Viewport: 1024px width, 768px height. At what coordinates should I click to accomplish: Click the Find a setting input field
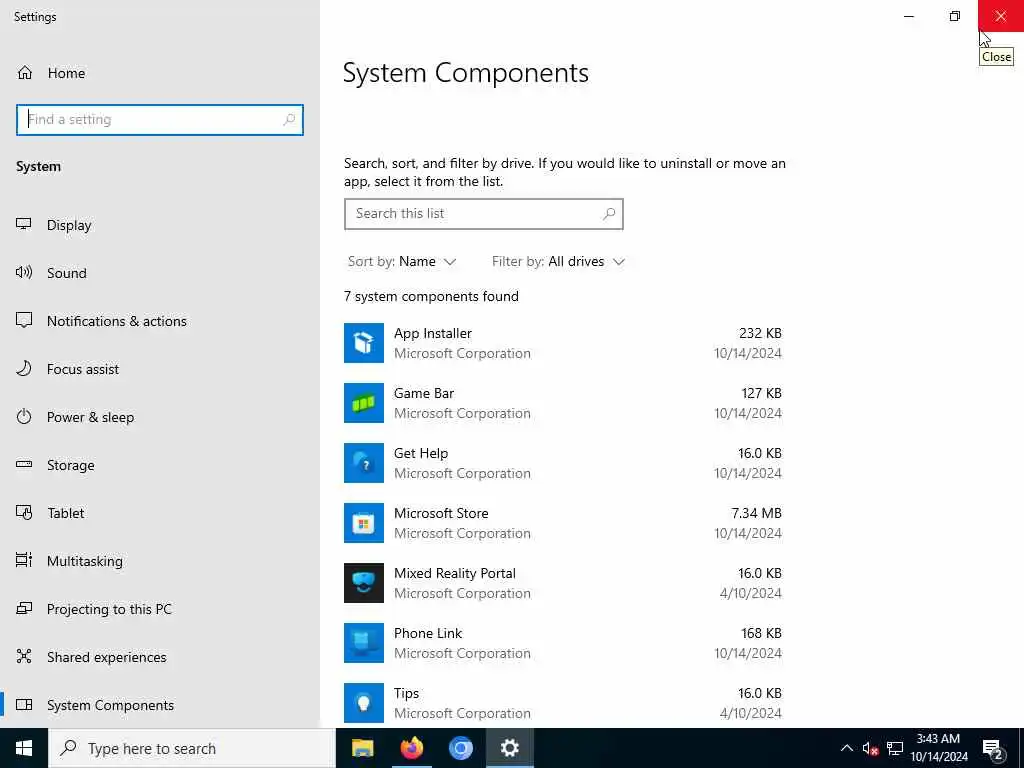pos(160,120)
